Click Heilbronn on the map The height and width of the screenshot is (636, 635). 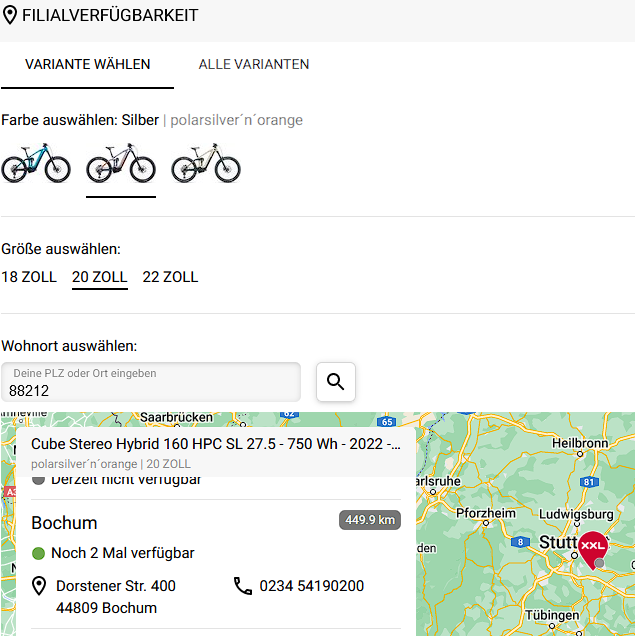pos(580,442)
